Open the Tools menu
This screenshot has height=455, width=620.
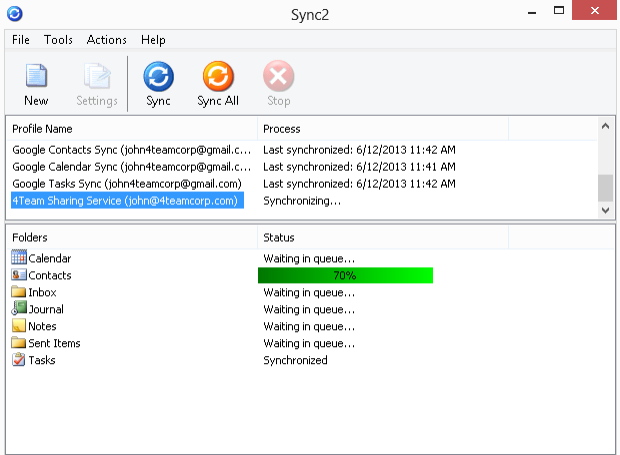58,40
